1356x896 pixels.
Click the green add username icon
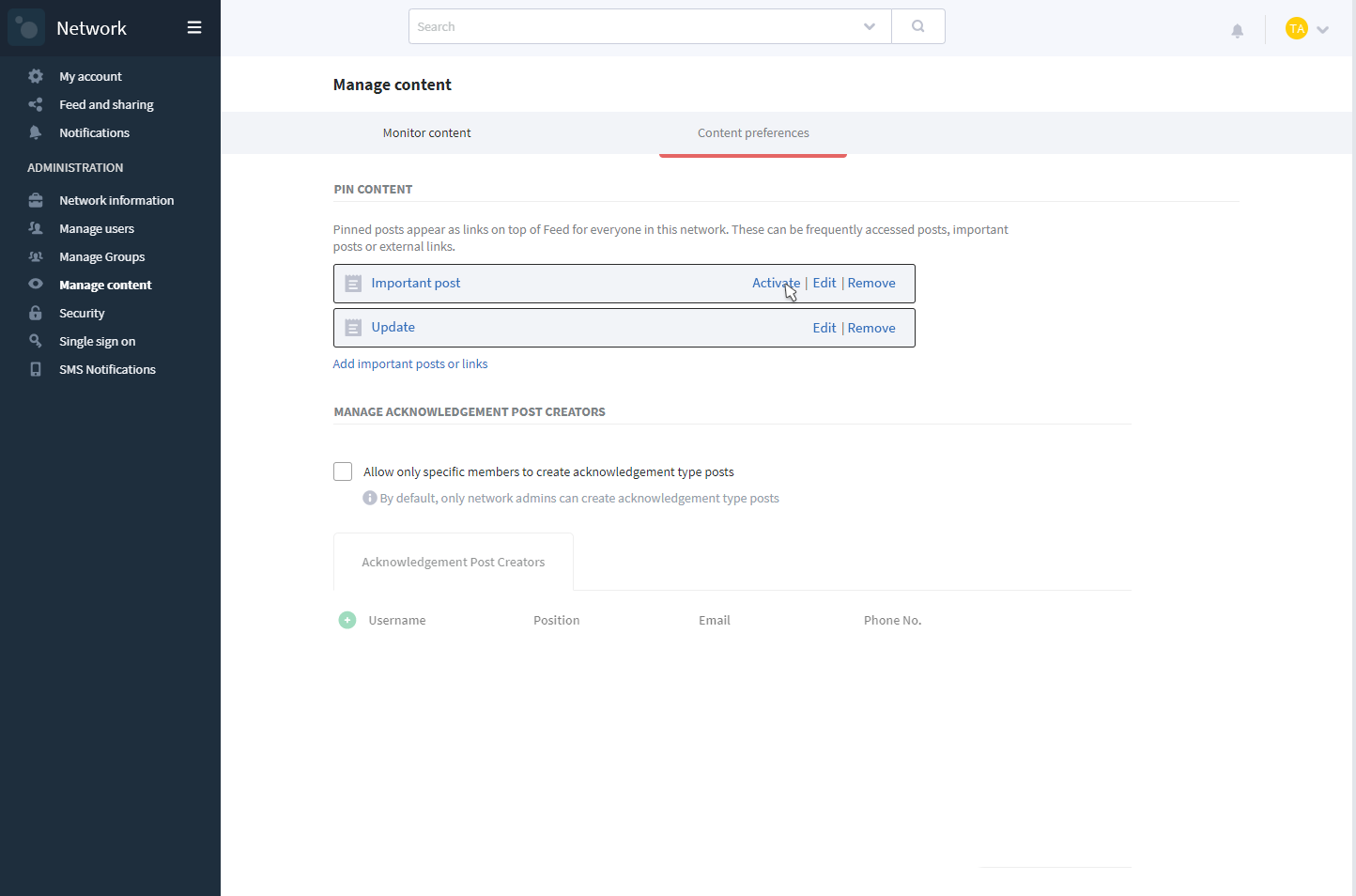347,620
